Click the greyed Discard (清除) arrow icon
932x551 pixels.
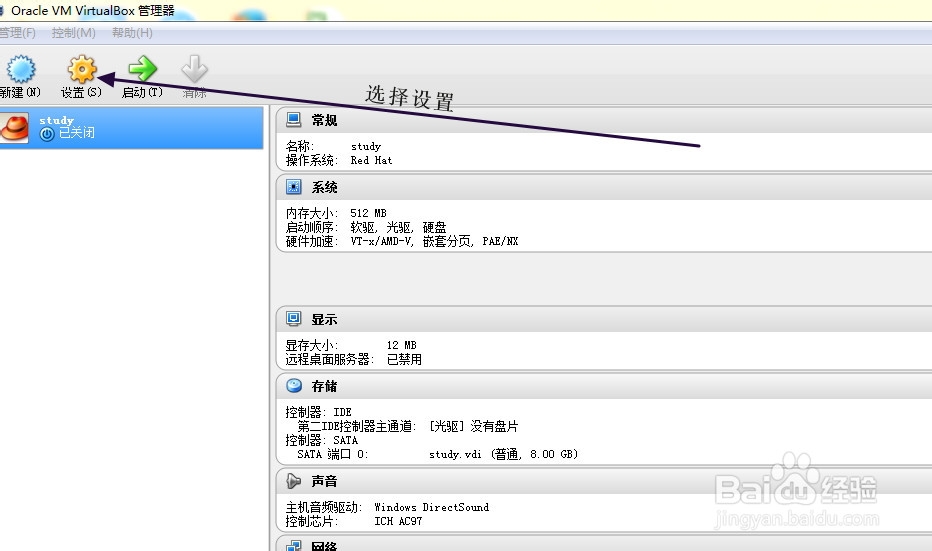194,69
